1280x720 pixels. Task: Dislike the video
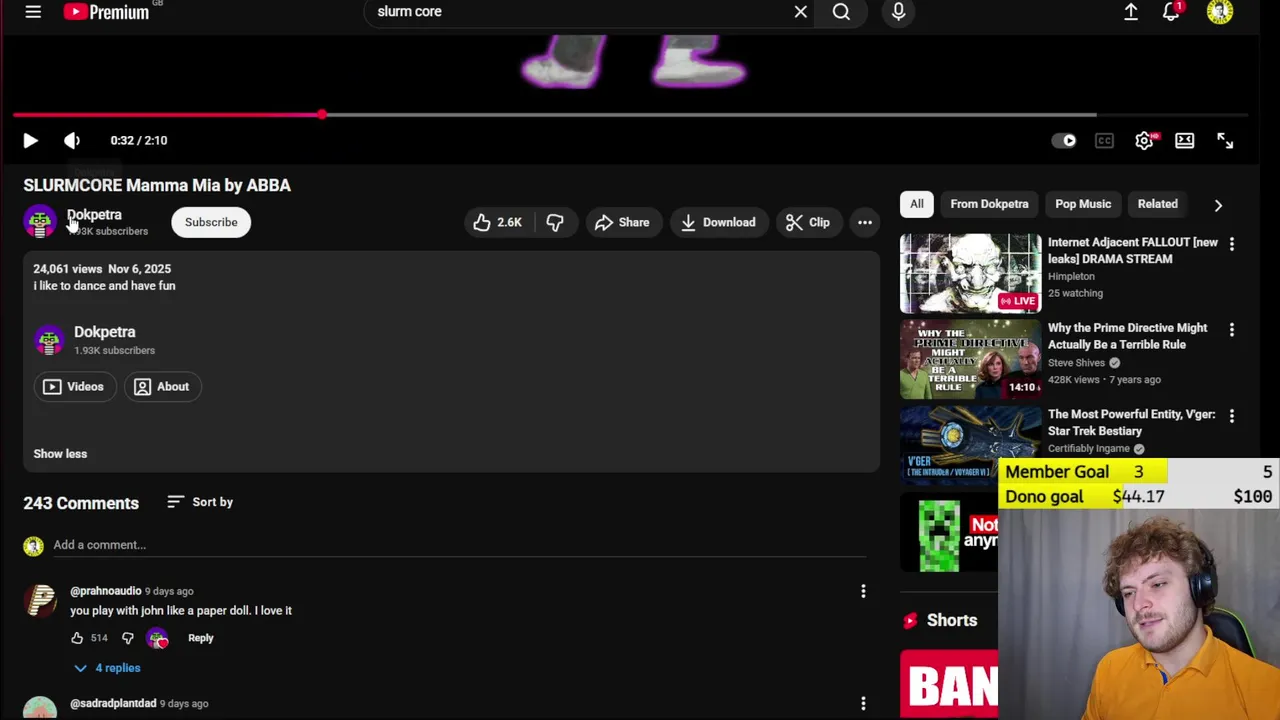[x=555, y=222]
